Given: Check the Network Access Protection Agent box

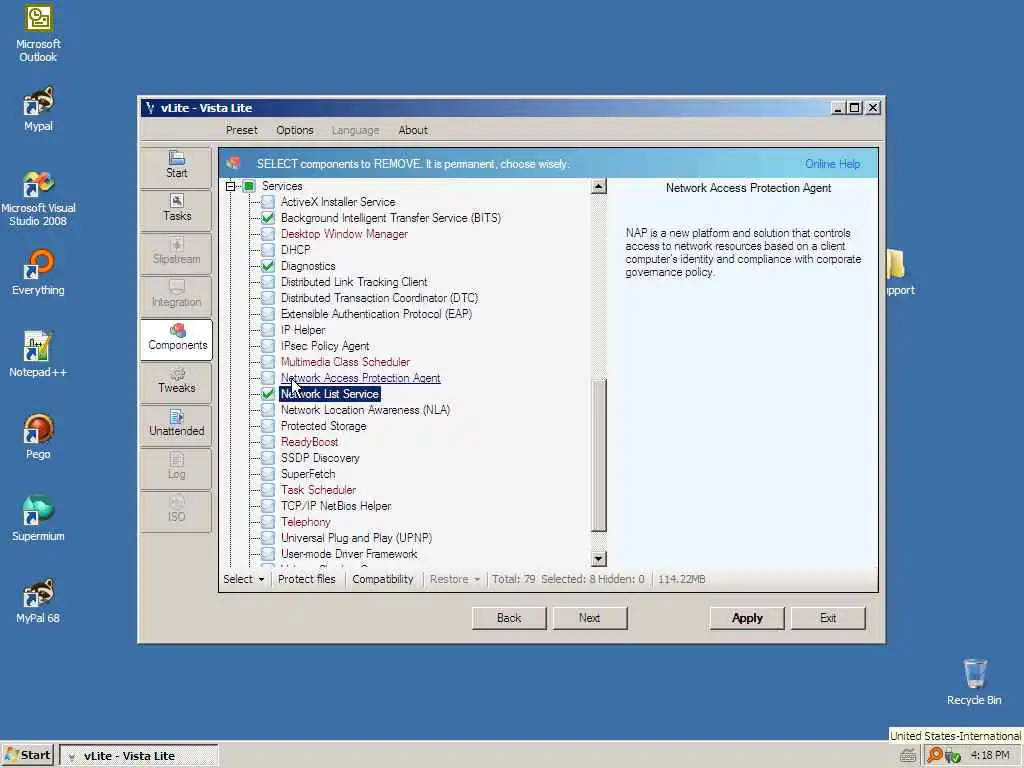Looking at the screenshot, I should pyautogui.click(x=268, y=378).
